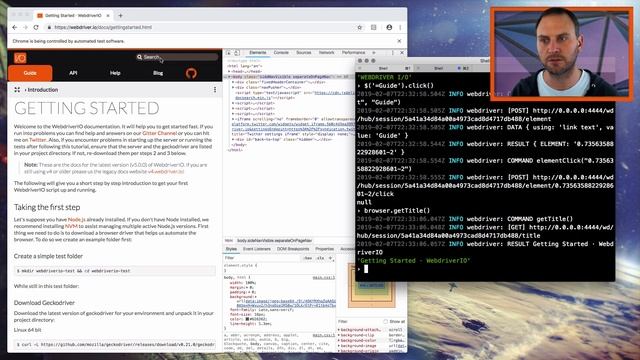Viewport: 640px width, 360px height.
Task: Switch to the DevTools Network tab
Action: click(326, 53)
